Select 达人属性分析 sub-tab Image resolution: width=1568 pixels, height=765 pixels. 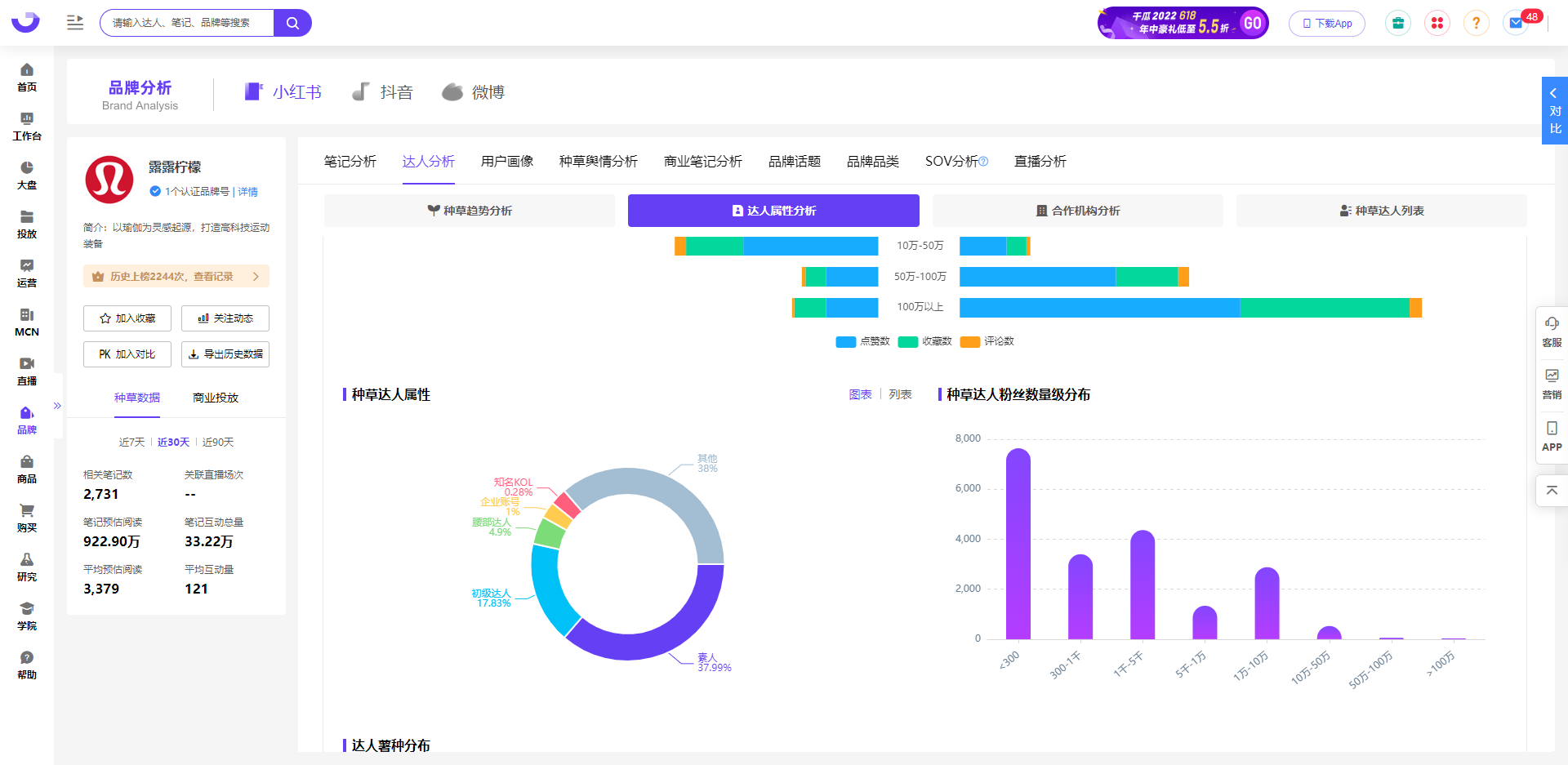tap(773, 211)
